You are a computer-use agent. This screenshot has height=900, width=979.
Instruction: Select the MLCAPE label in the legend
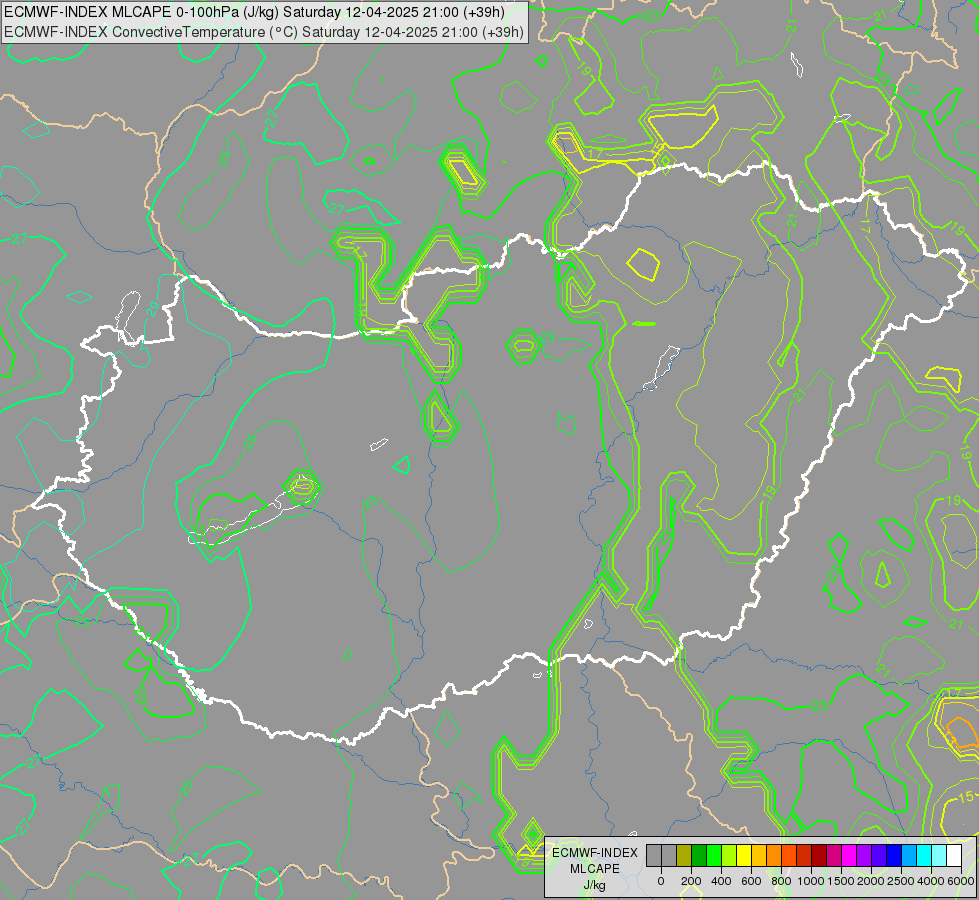tap(594, 869)
